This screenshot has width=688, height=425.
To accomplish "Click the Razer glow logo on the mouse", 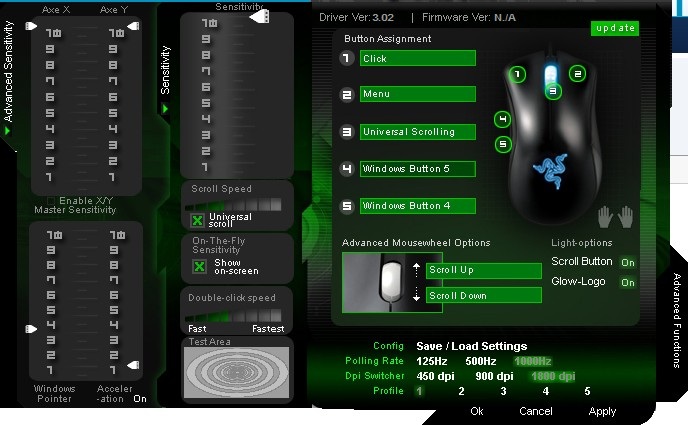I will 551,170.
